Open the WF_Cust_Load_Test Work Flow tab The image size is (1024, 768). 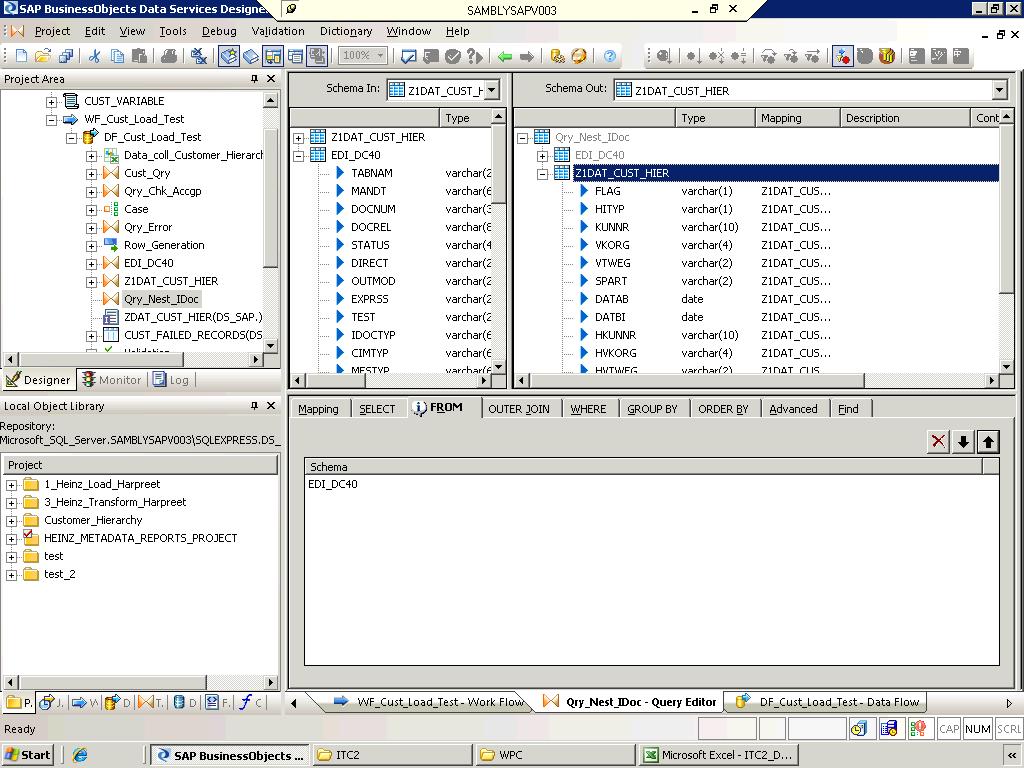click(x=430, y=702)
